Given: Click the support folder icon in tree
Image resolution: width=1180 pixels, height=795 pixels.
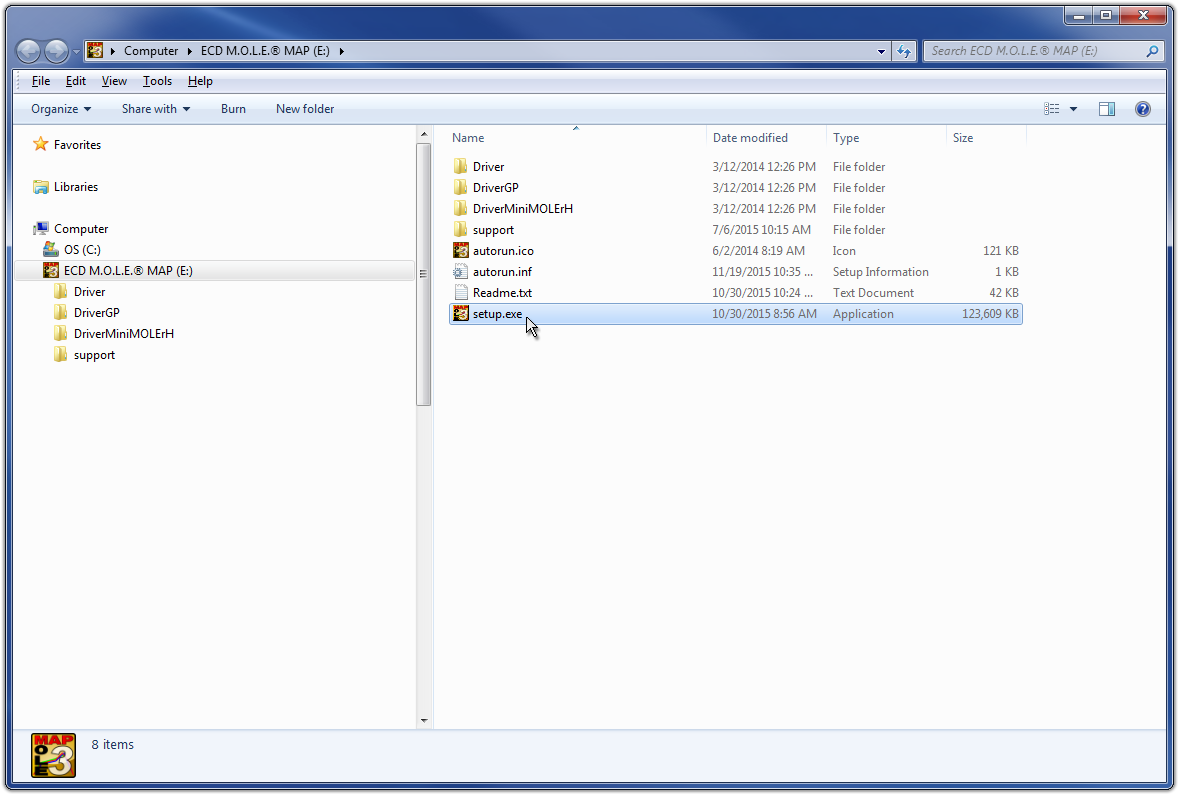Looking at the screenshot, I should pos(61,355).
